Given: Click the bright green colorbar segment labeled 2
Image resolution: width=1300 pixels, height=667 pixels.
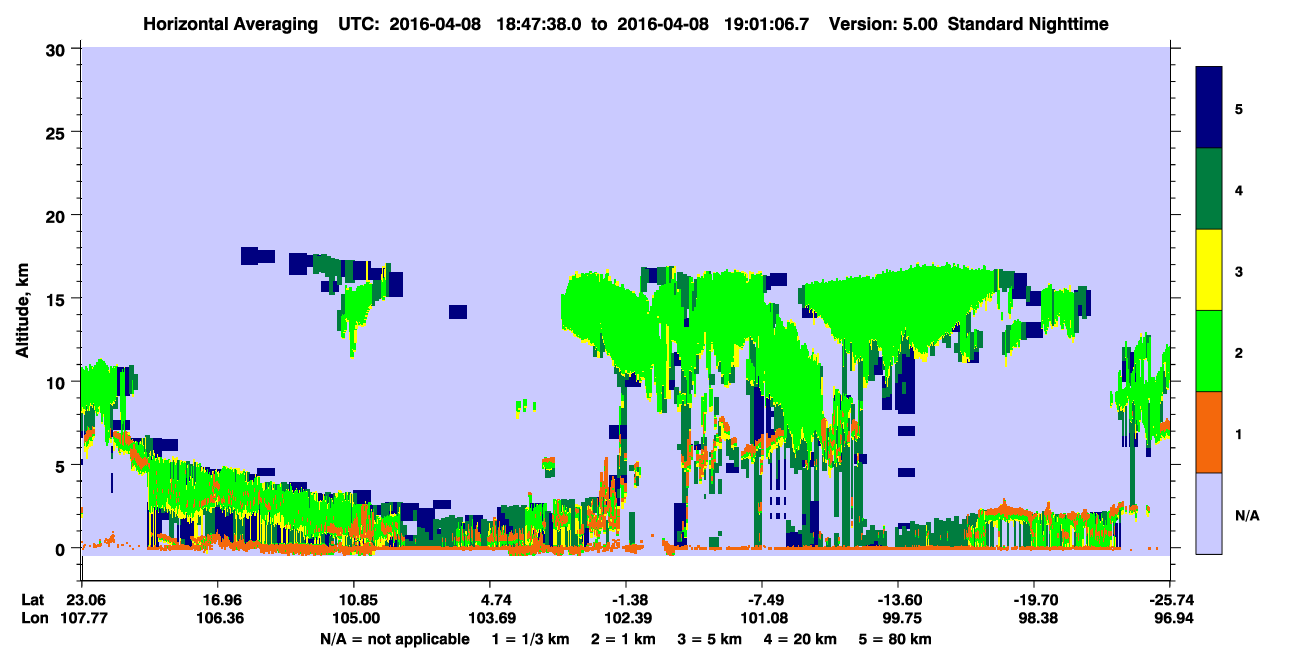Looking at the screenshot, I should click(1209, 351).
